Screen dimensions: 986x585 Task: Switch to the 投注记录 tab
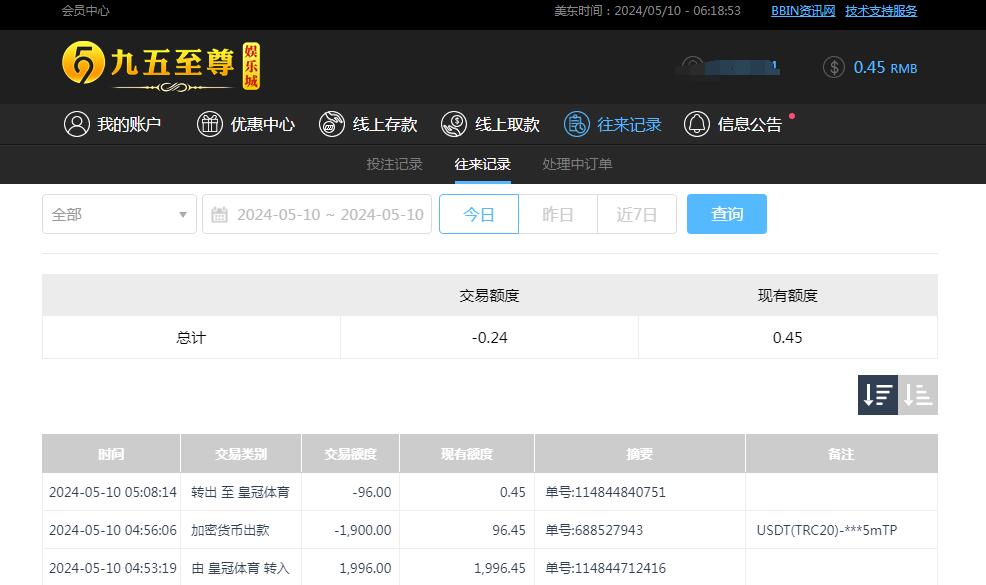click(x=394, y=164)
